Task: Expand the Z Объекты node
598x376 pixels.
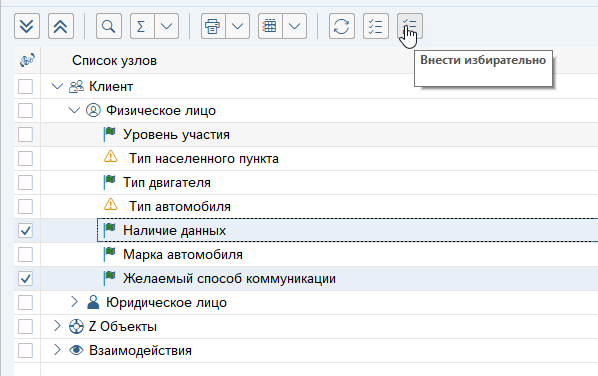Action: pyautogui.click(x=57, y=326)
